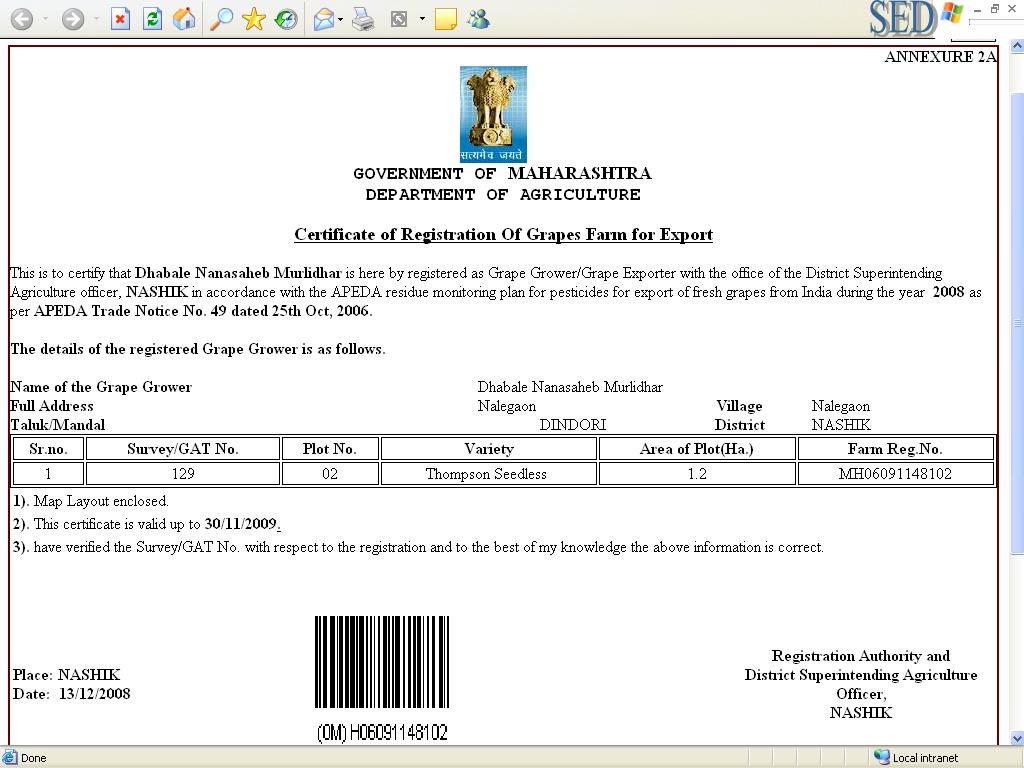Click the browser Forward arrow button
Viewport: 1024px width, 768px height.
click(x=73, y=19)
